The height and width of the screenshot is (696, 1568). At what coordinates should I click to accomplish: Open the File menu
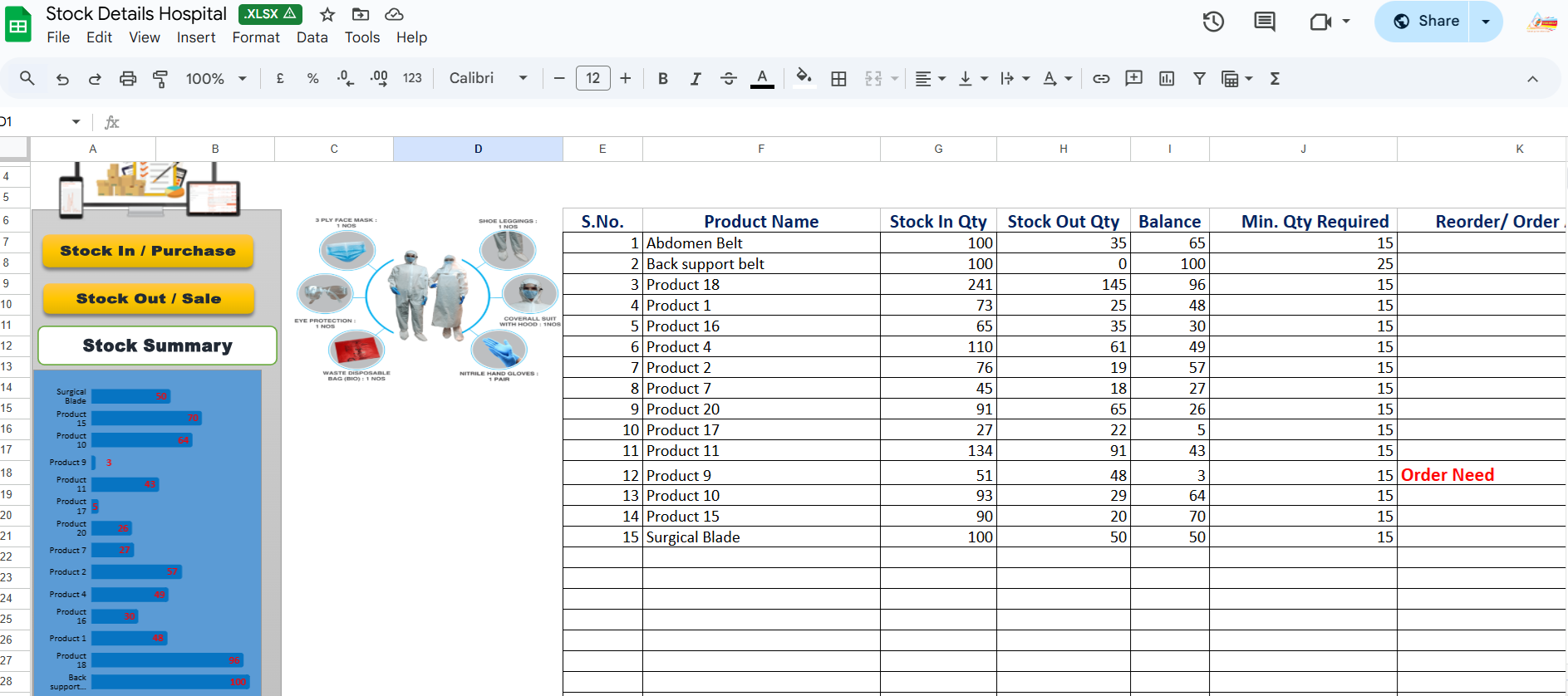click(58, 37)
